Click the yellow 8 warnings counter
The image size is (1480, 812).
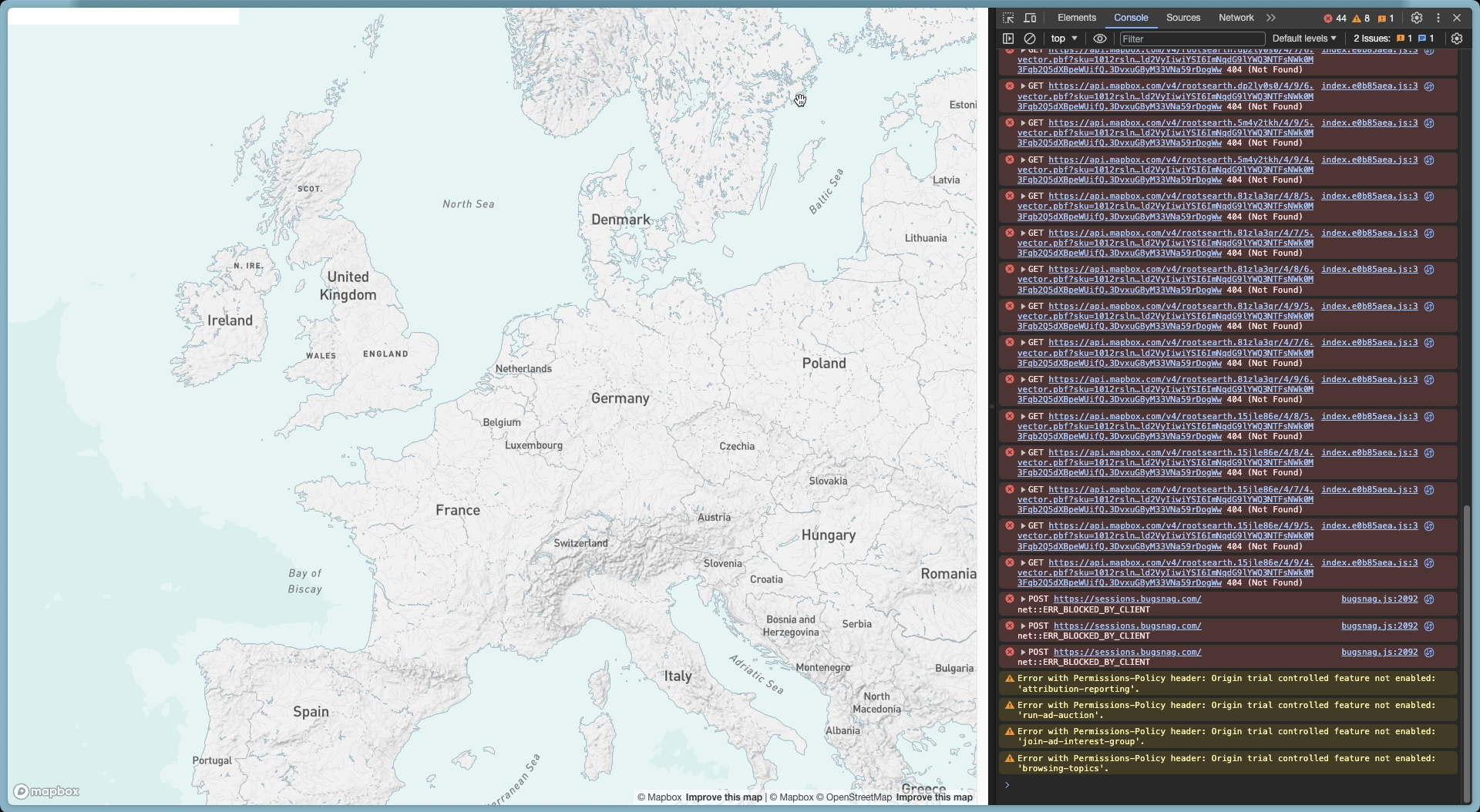click(x=1361, y=18)
